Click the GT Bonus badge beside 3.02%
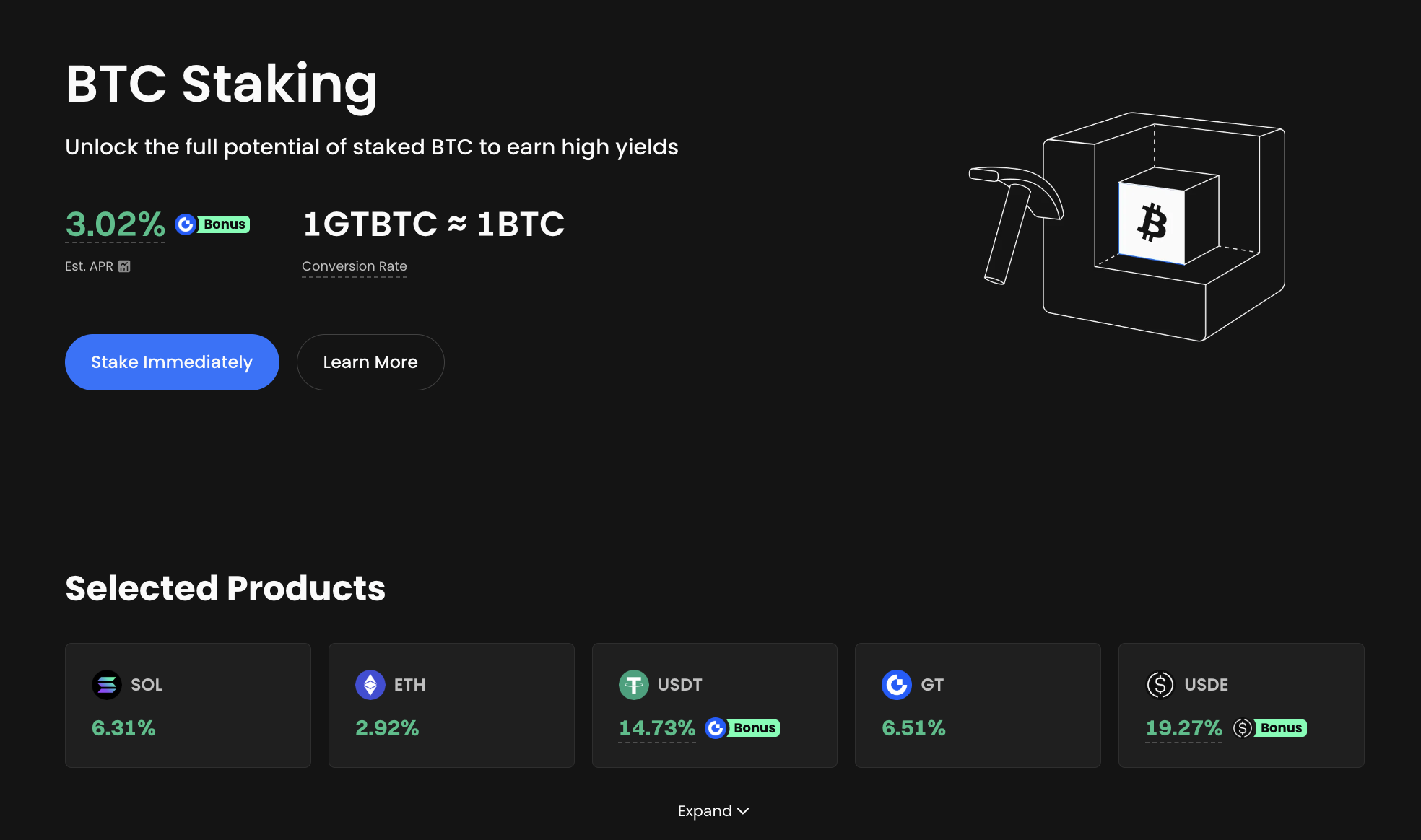Viewport: 1421px width, 840px height. 213,224
